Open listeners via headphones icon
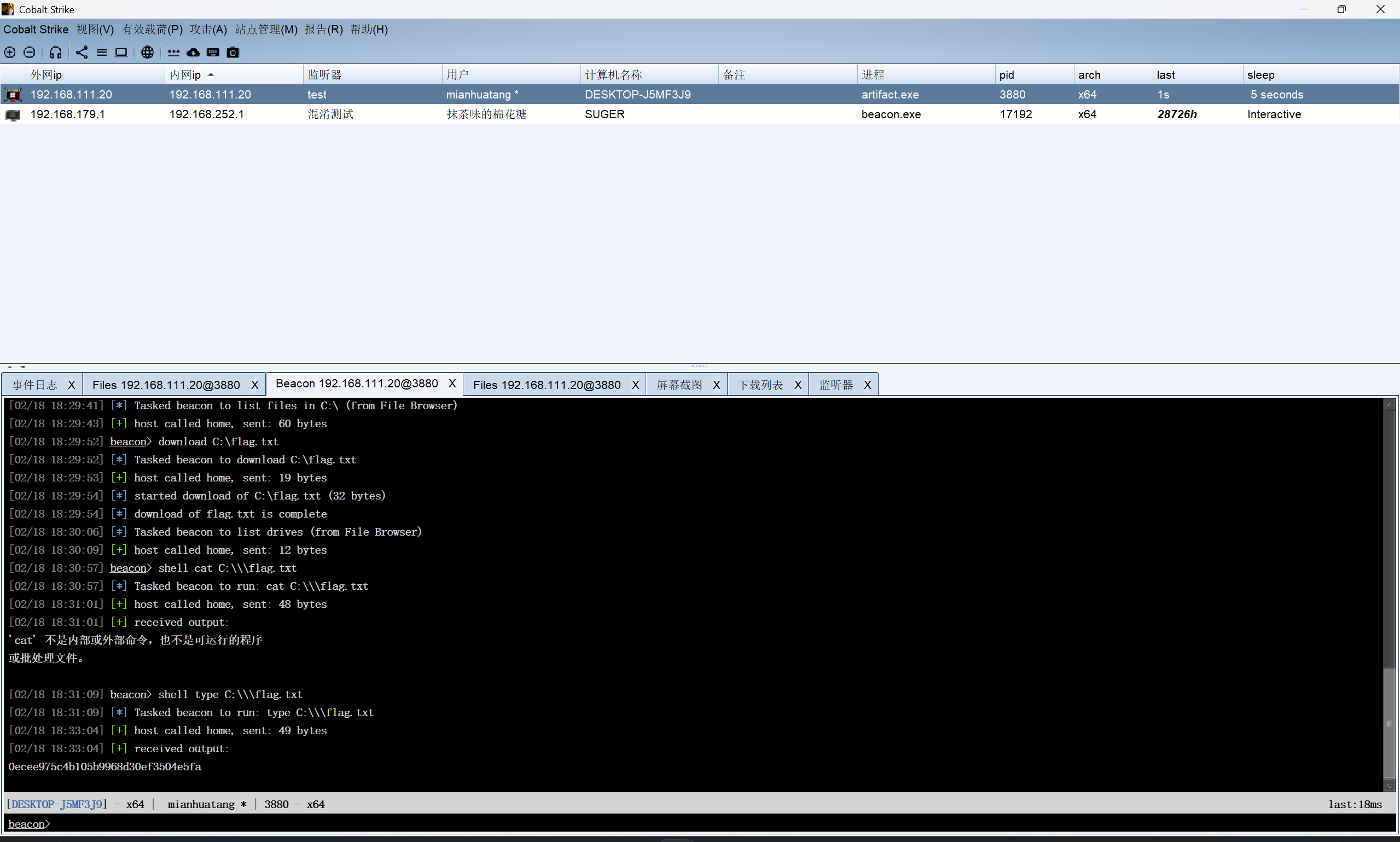 coord(55,52)
